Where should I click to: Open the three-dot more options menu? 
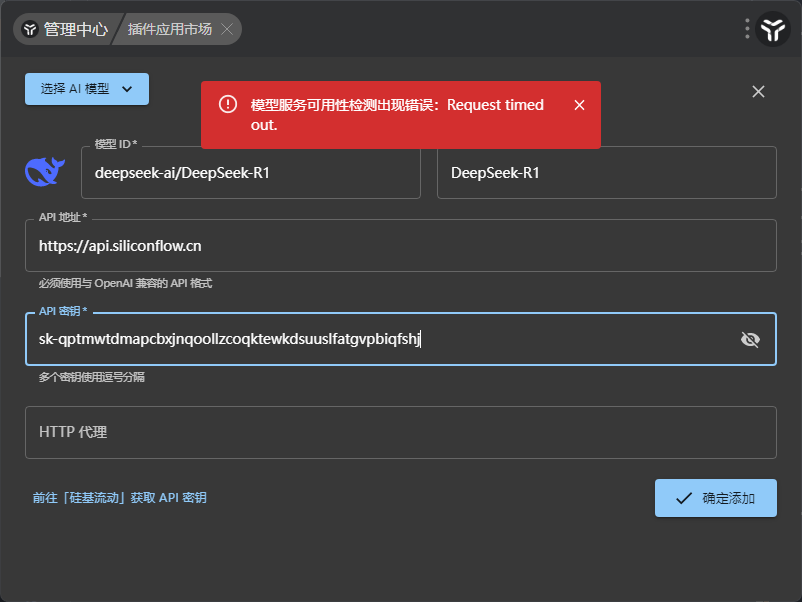coord(747,29)
